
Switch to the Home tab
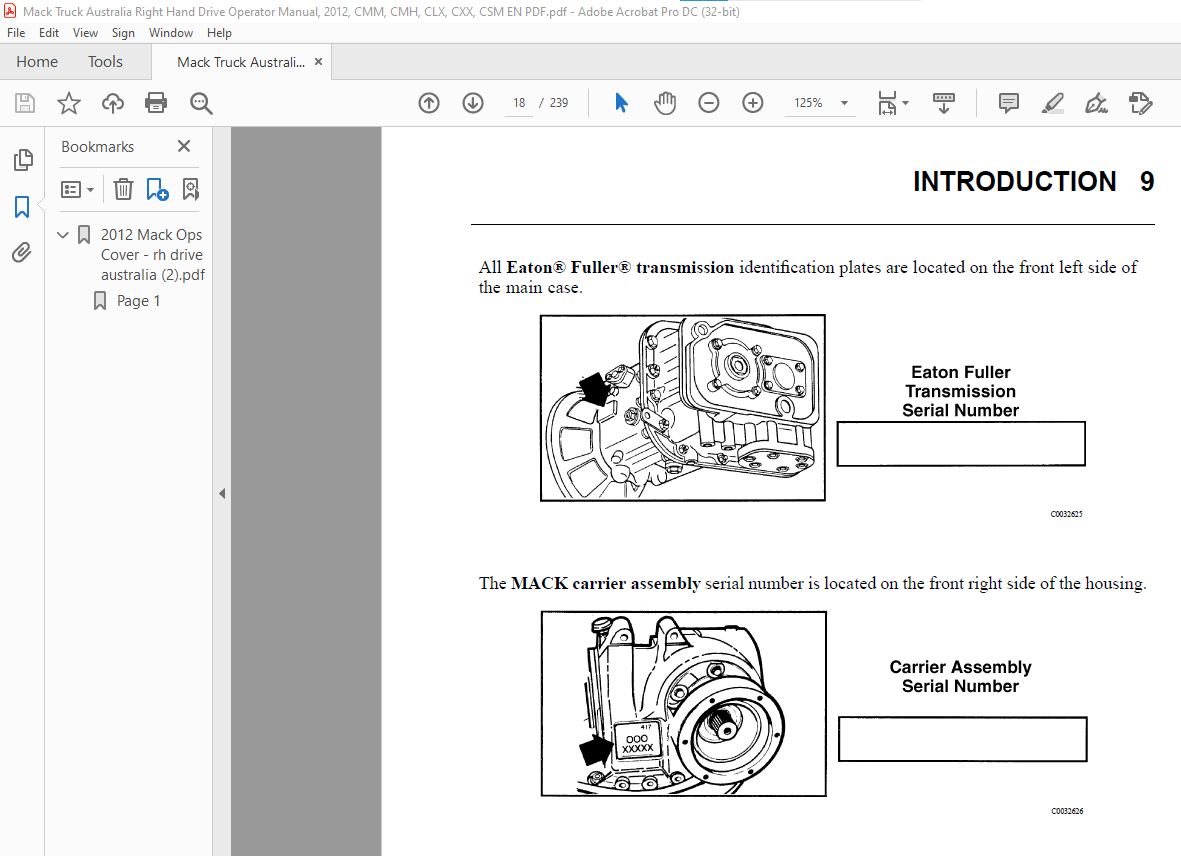(x=37, y=62)
